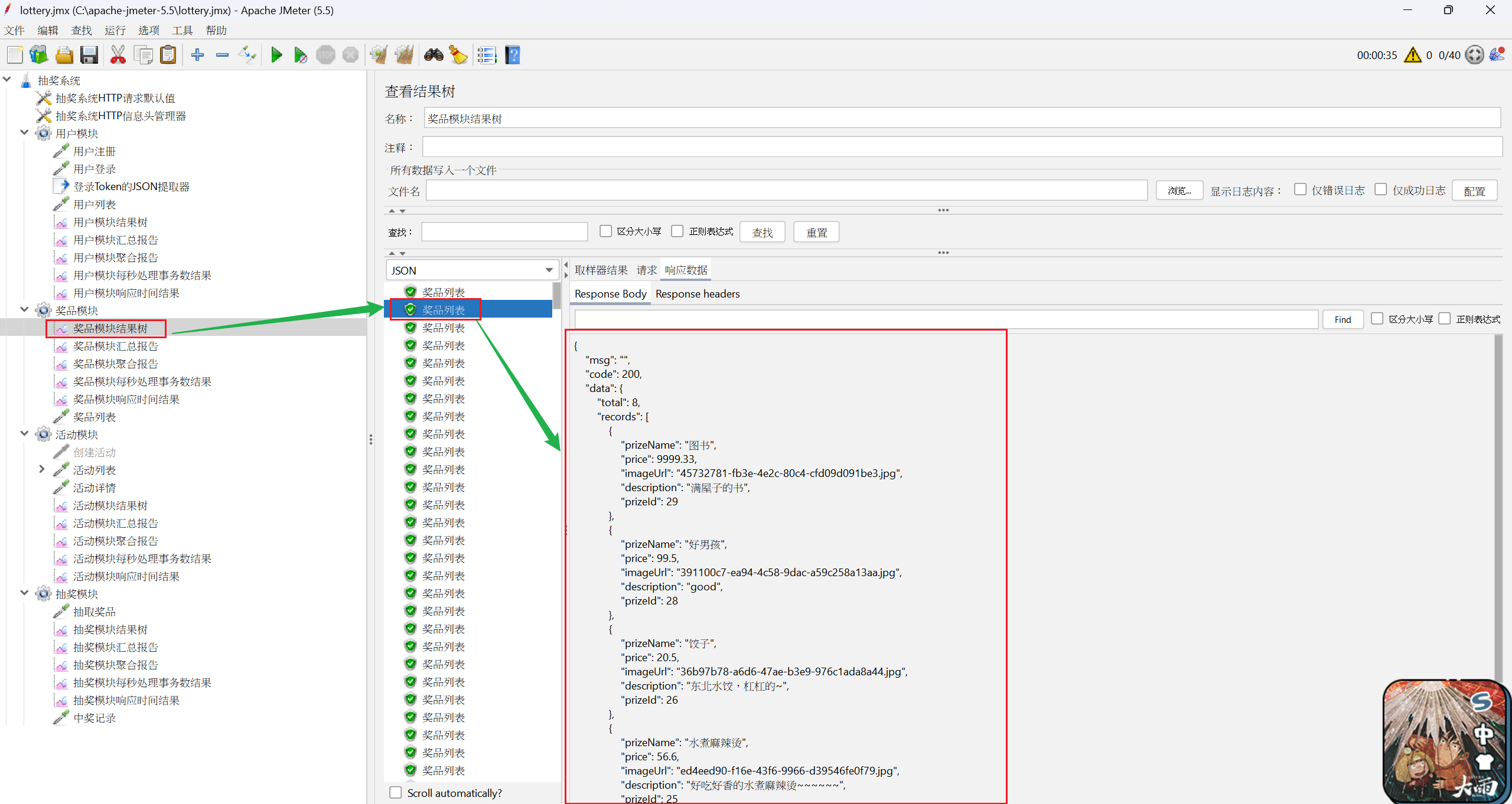Image resolution: width=1512 pixels, height=804 pixels.
Task: Open the 运行 menu
Action: coord(115,30)
